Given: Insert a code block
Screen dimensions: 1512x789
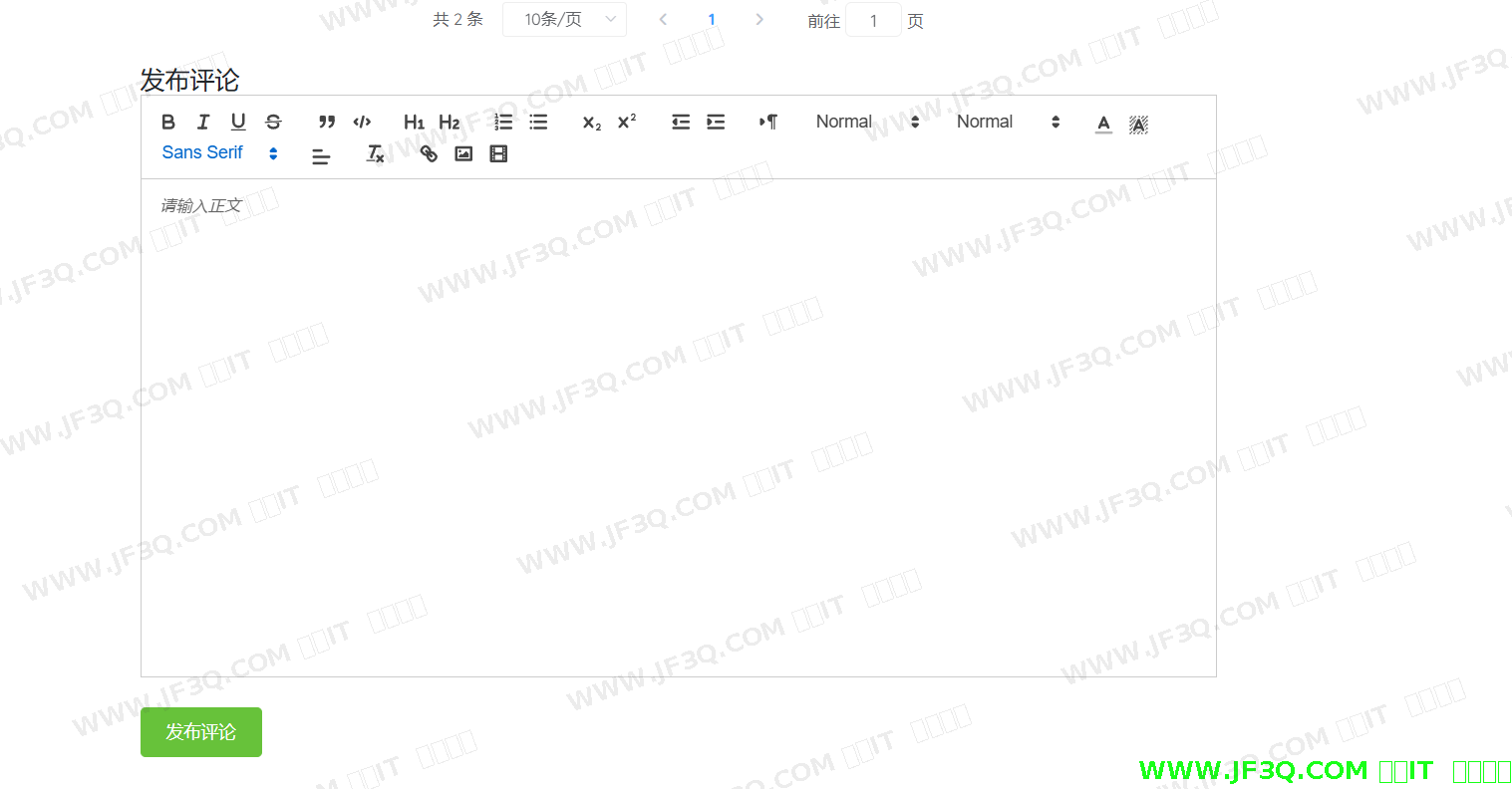Looking at the screenshot, I should pos(362,122).
